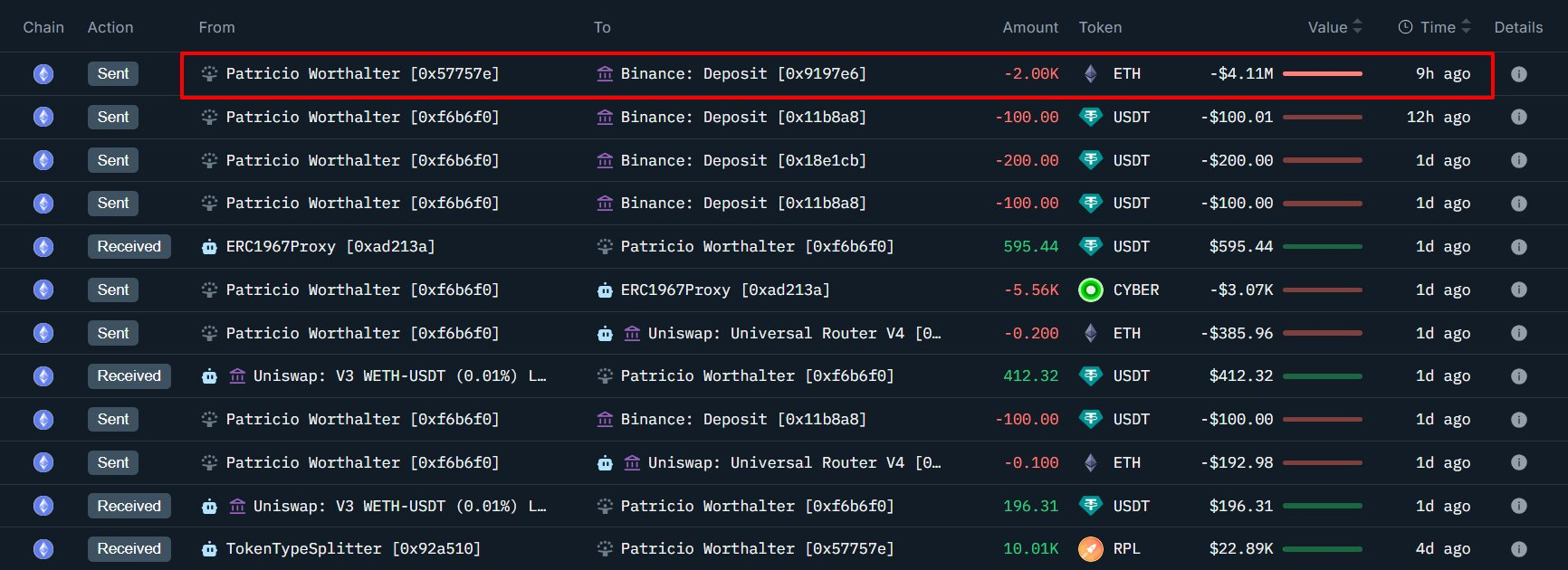Image resolution: width=1568 pixels, height=570 pixels.
Task: Open Binance: Deposit [0x9197e6] address link
Action: pos(742,74)
